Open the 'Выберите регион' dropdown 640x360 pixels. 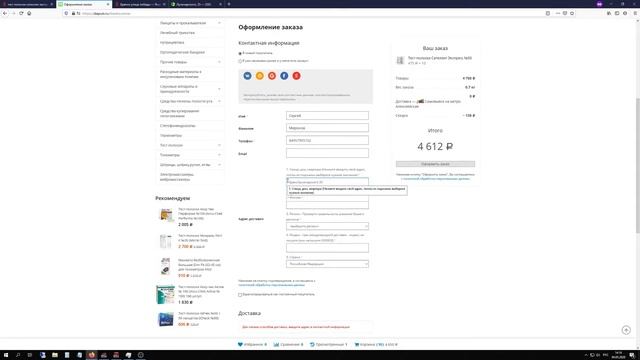pyautogui.click(x=327, y=226)
